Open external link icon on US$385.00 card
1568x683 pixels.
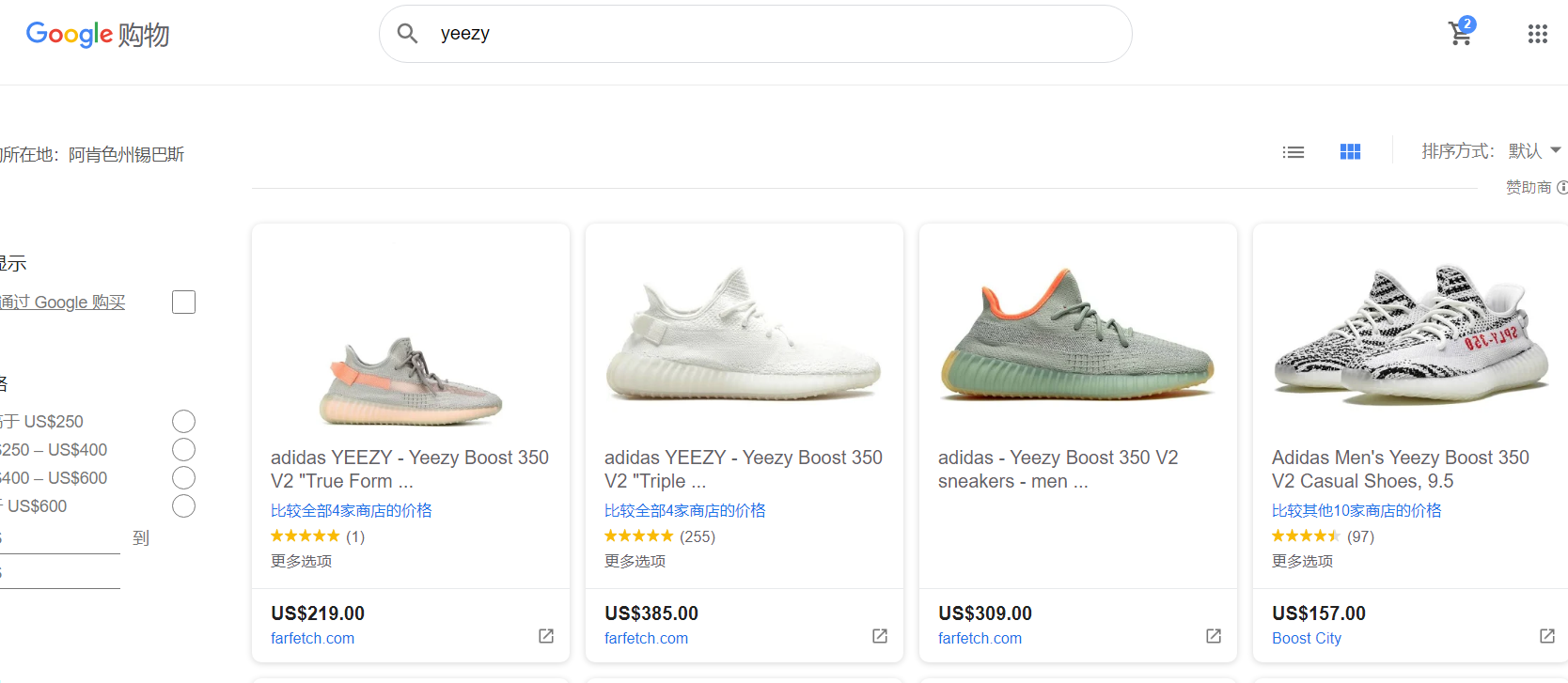(x=879, y=636)
